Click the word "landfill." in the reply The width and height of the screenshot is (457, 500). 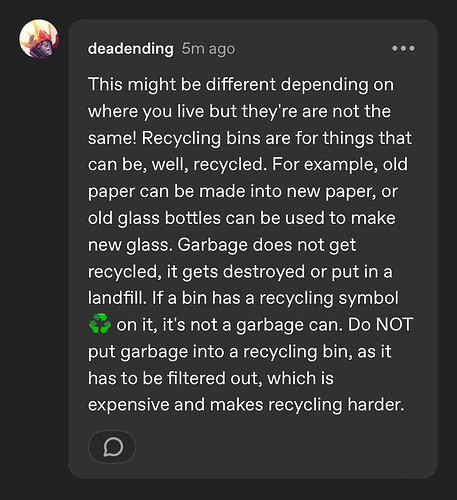pyautogui.click(x=117, y=298)
